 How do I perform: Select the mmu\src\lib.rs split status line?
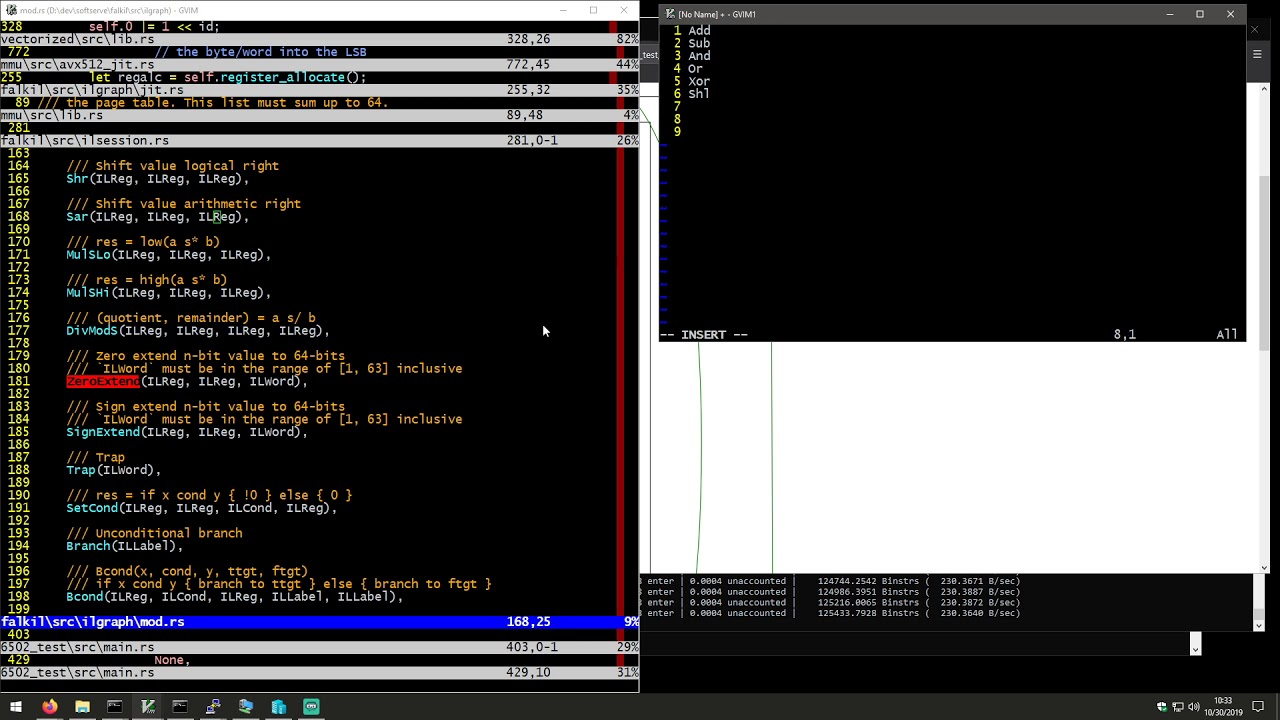319,115
